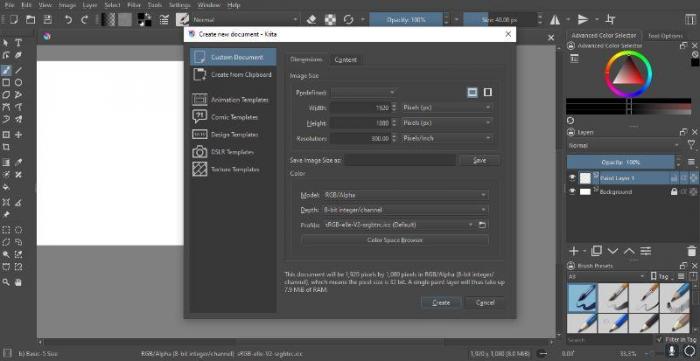Open the Filter menu
Viewport: 700px width, 361px height.
click(x=134, y=5)
